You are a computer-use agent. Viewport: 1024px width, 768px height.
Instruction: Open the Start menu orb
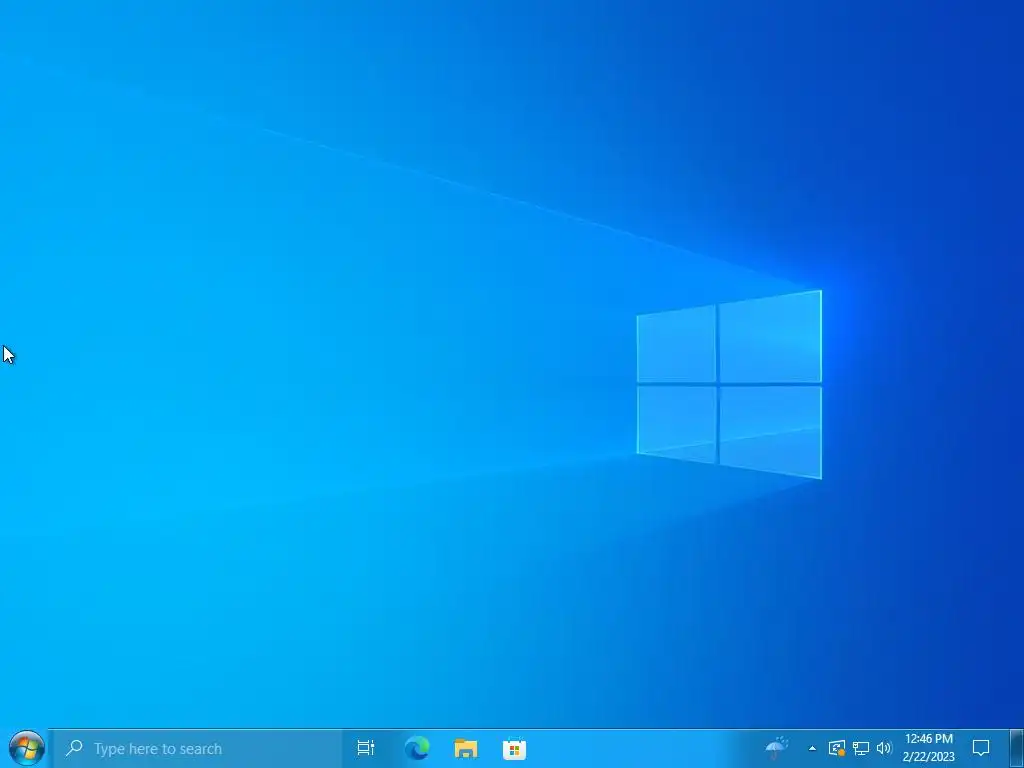tap(27, 748)
